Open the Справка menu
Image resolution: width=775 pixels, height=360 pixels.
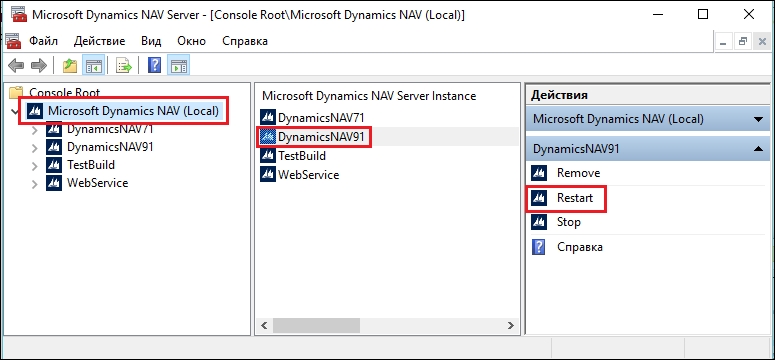(245, 41)
